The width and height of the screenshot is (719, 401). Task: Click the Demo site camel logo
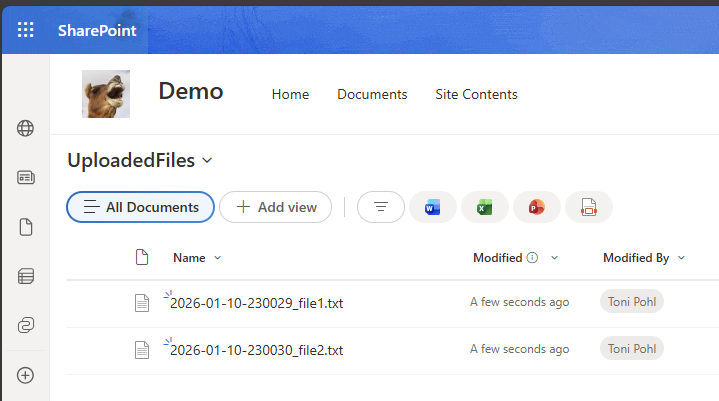(106, 94)
